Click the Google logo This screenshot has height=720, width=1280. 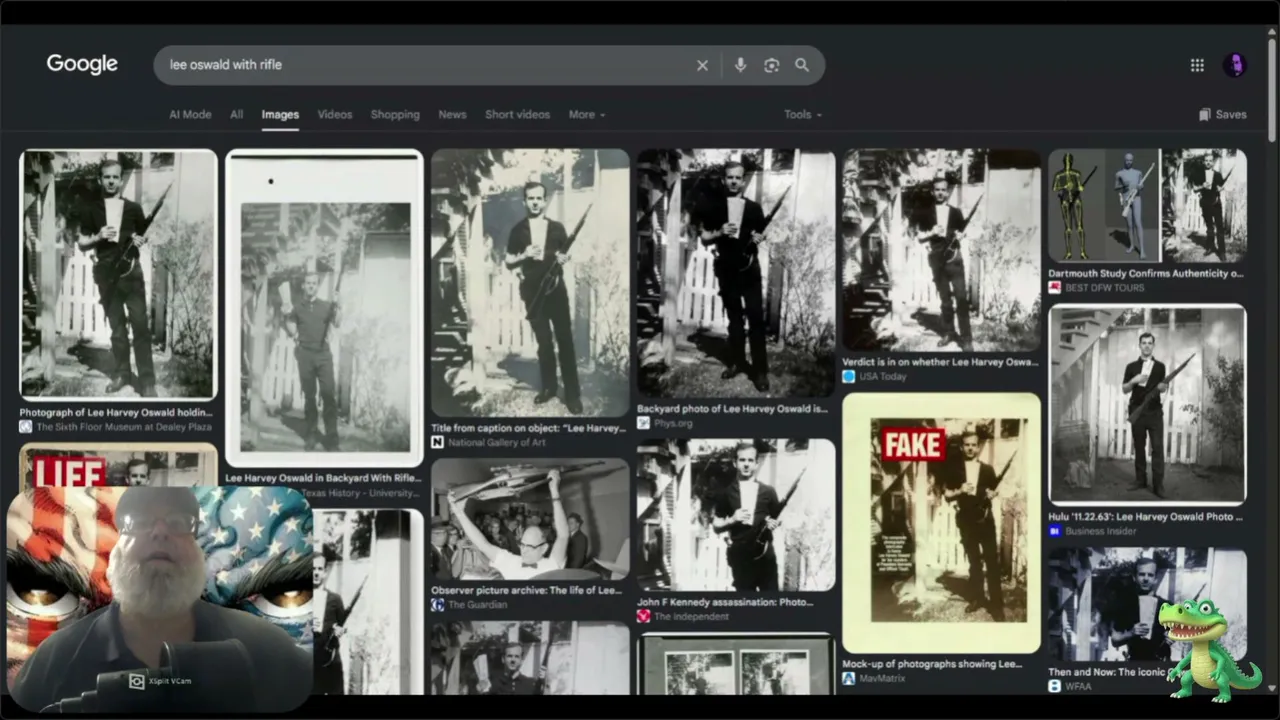[82, 64]
